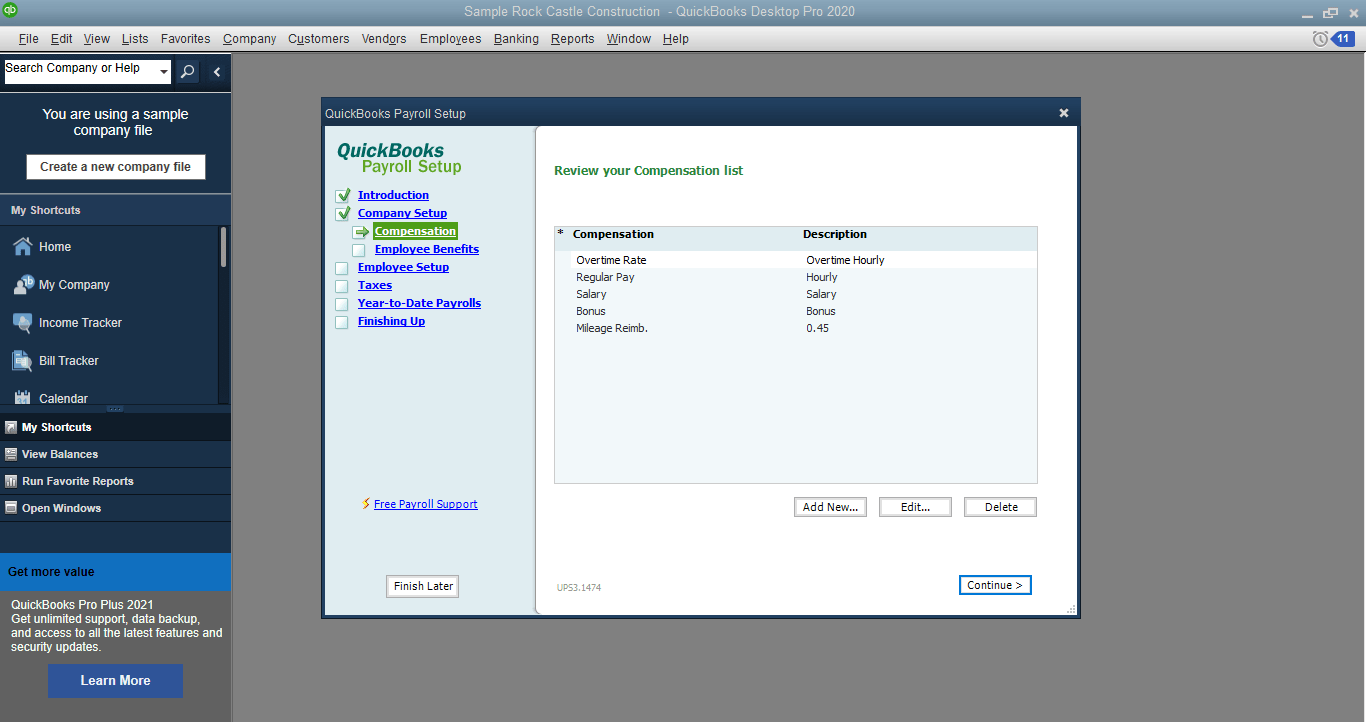
Task: Open the Company menu
Action: point(250,39)
